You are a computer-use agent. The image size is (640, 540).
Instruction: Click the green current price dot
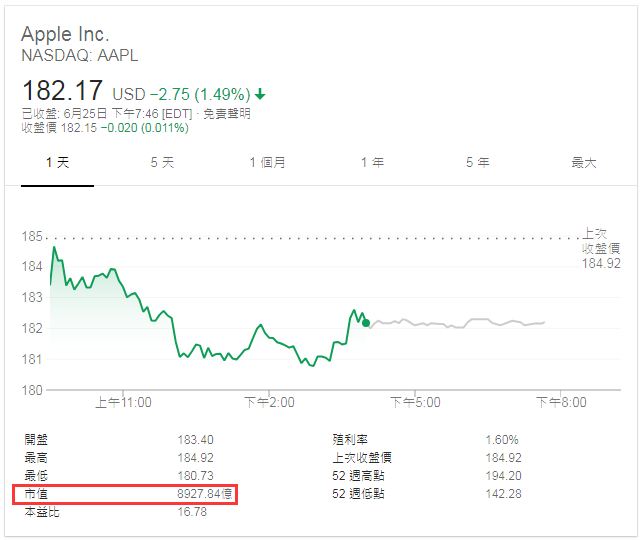tap(366, 322)
